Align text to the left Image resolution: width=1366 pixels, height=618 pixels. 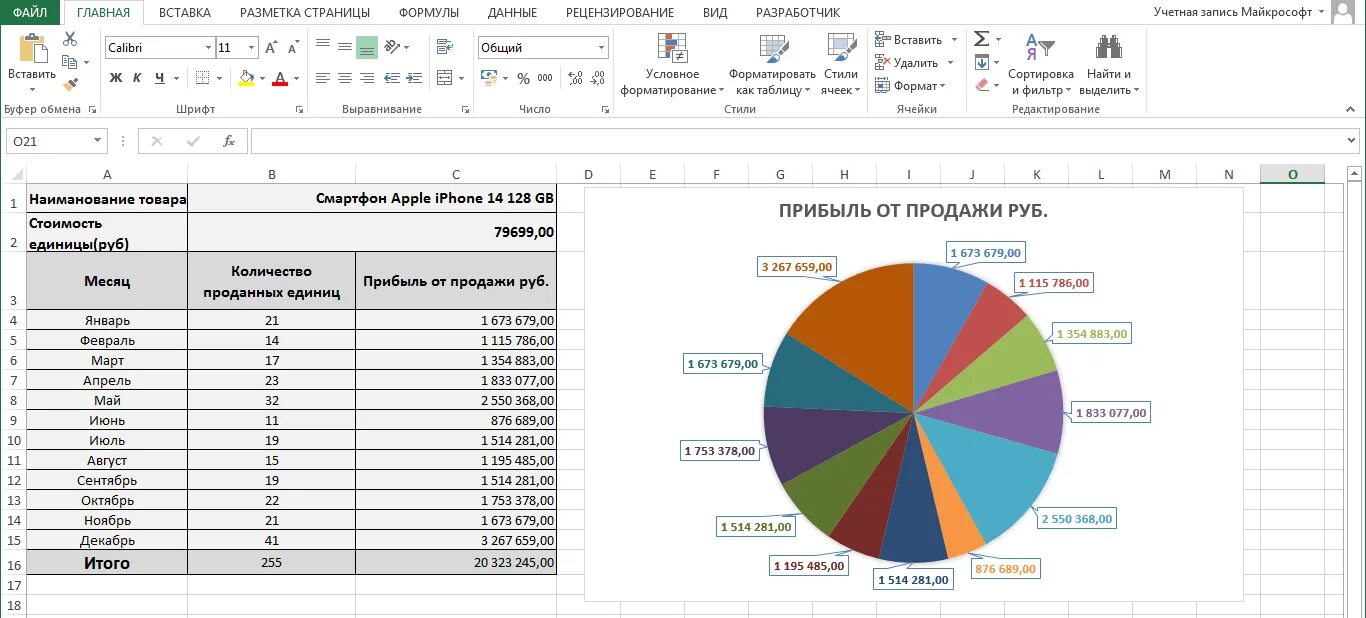point(323,78)
